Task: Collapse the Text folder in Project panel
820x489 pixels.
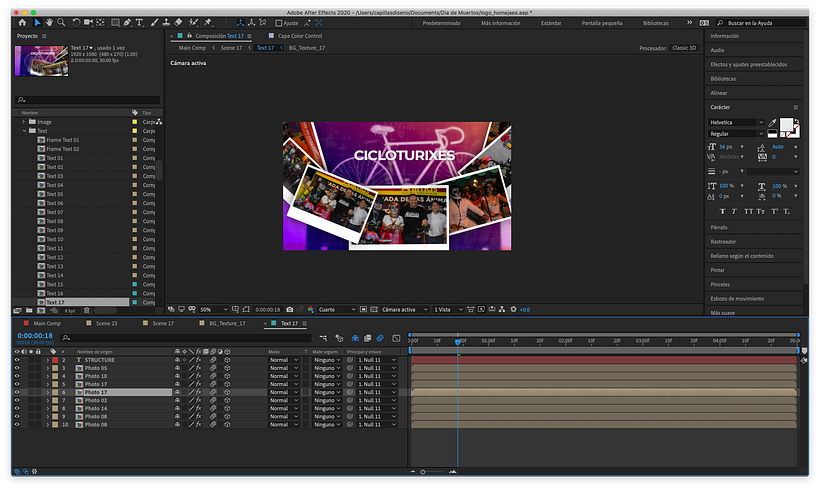Action: point(24,131)
